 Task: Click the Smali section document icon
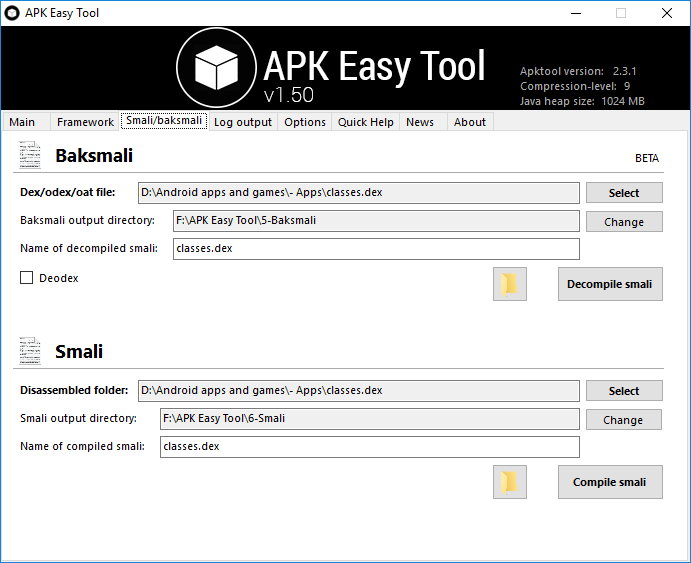tap(30, 351)
